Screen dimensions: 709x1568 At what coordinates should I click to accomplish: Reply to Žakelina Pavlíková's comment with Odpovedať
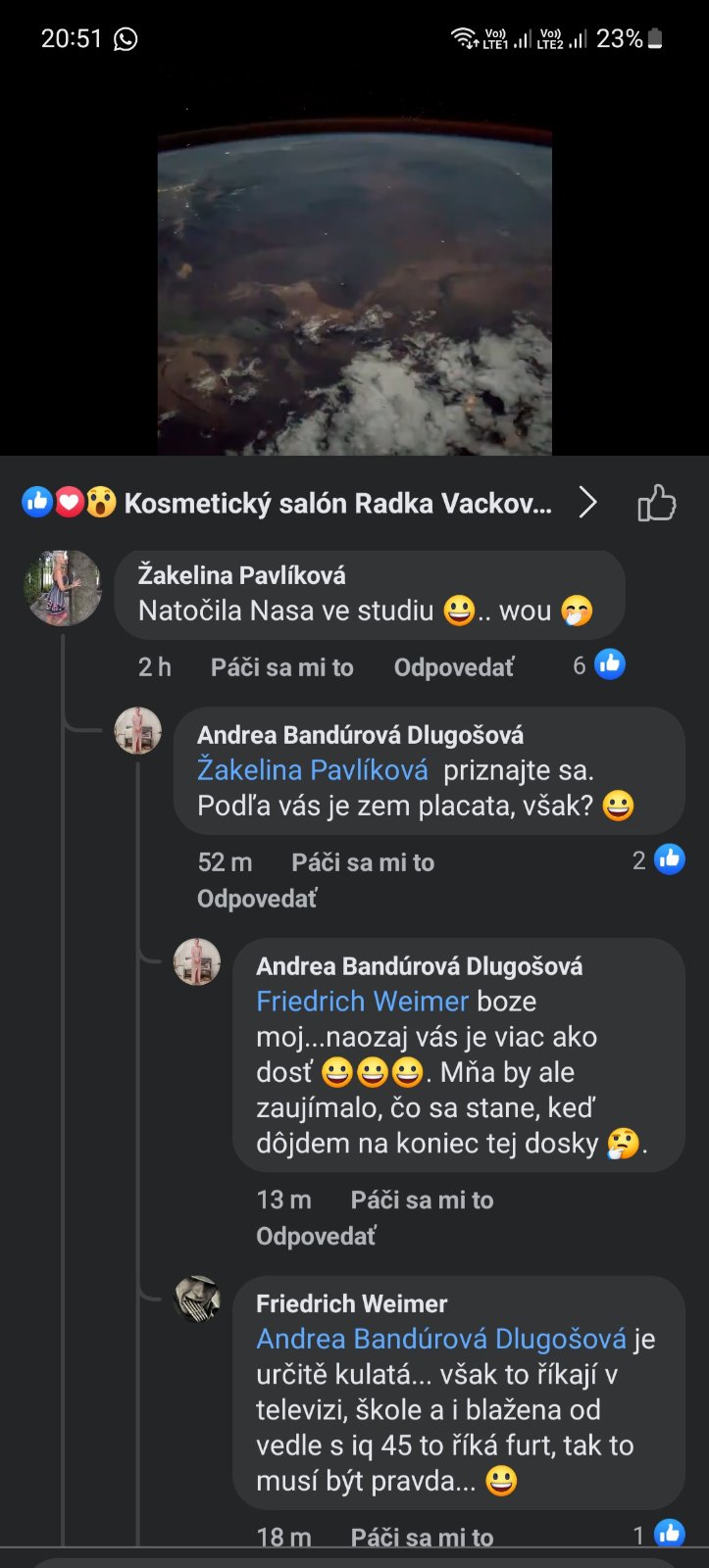453,667
